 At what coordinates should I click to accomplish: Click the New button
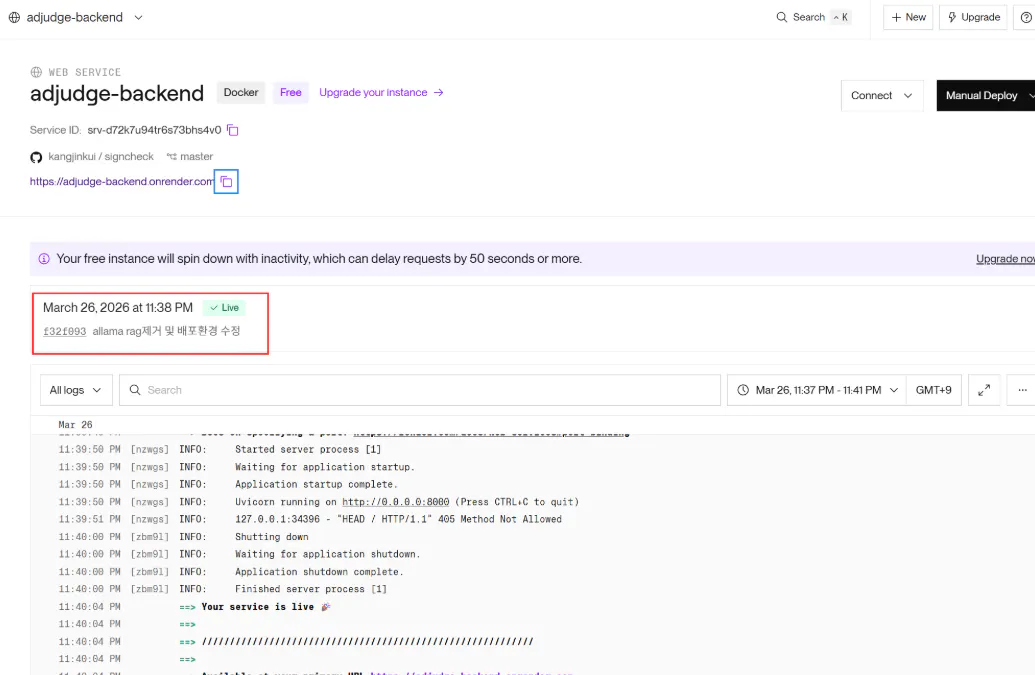908,17
